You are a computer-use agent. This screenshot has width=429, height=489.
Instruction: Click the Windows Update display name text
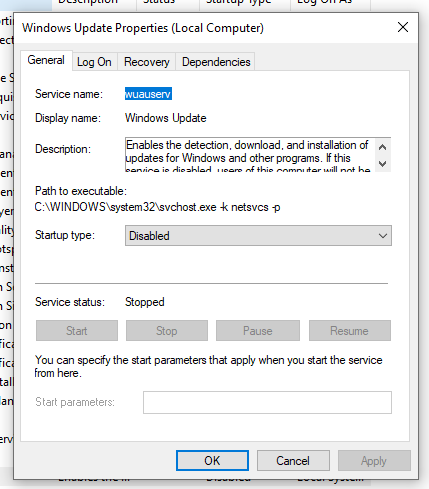[166, 118]
